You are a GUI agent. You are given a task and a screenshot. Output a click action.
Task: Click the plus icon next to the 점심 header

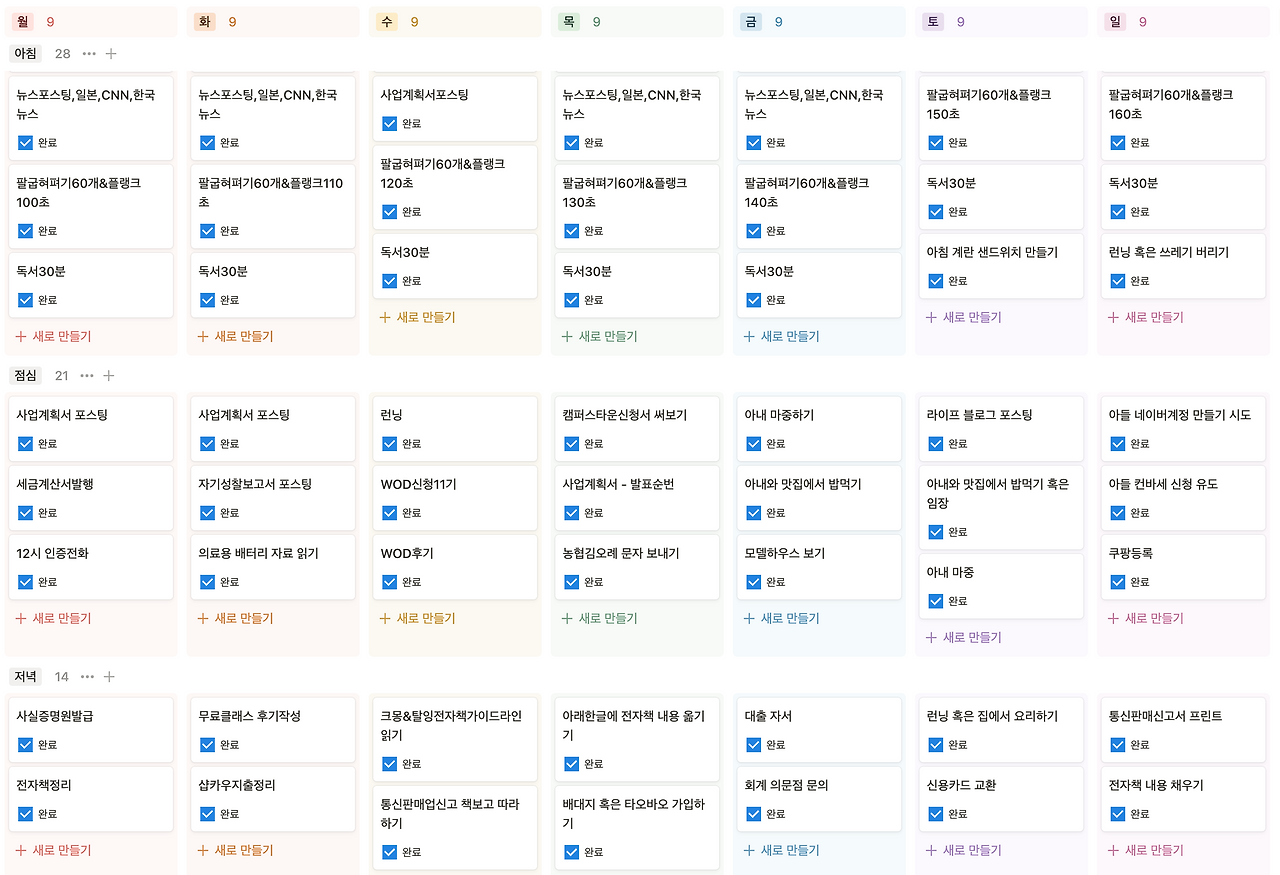pos(109,375)
